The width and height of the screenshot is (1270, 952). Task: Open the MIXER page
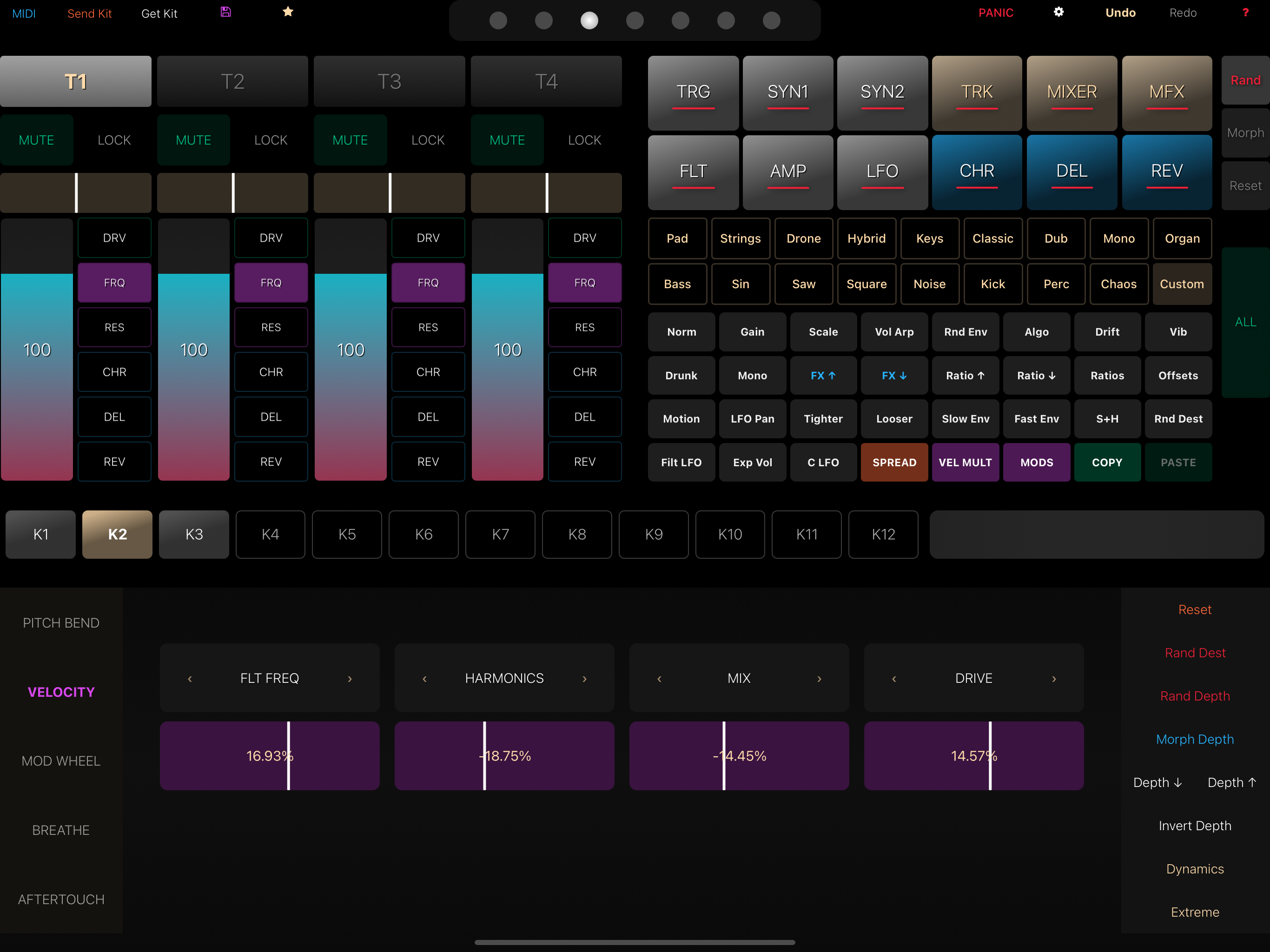click(x=1072, y=93)
